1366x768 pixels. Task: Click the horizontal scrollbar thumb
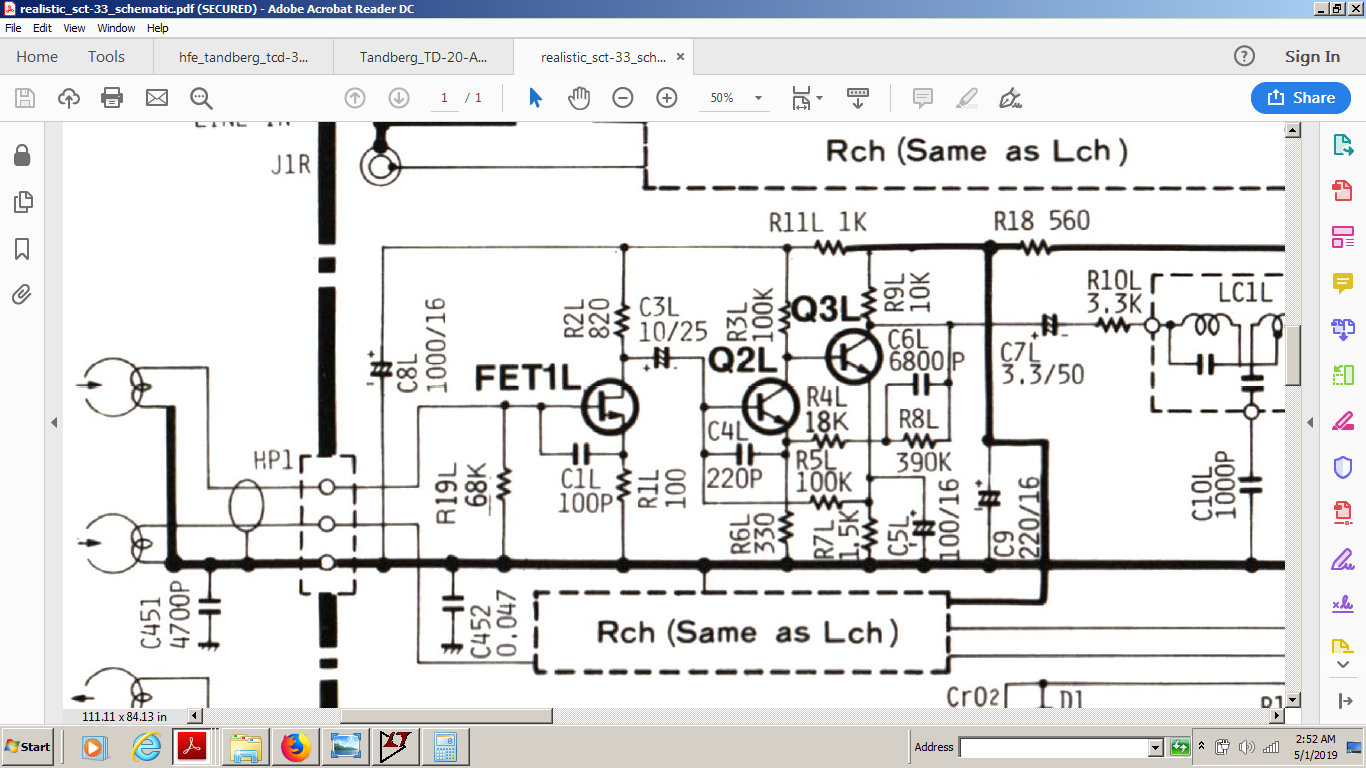(446, 716)
